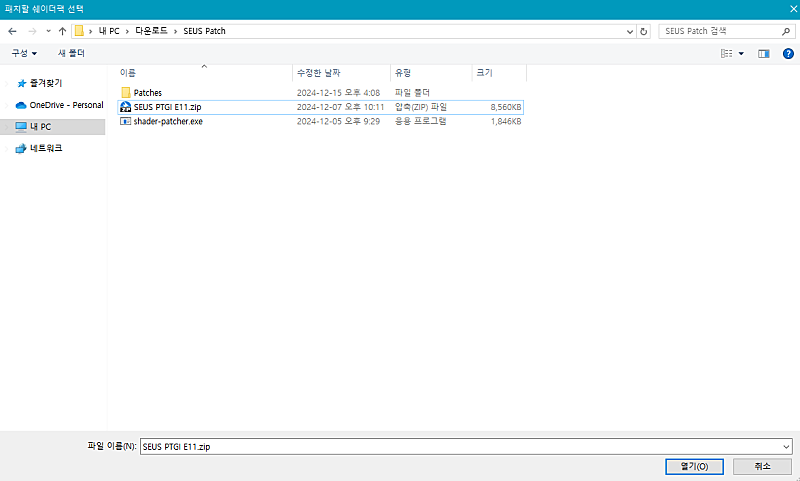Screen dimensions: 800x481
Task: Expand 네트워크 tree node
Action: pyautogui.click(x=7, y=148)
